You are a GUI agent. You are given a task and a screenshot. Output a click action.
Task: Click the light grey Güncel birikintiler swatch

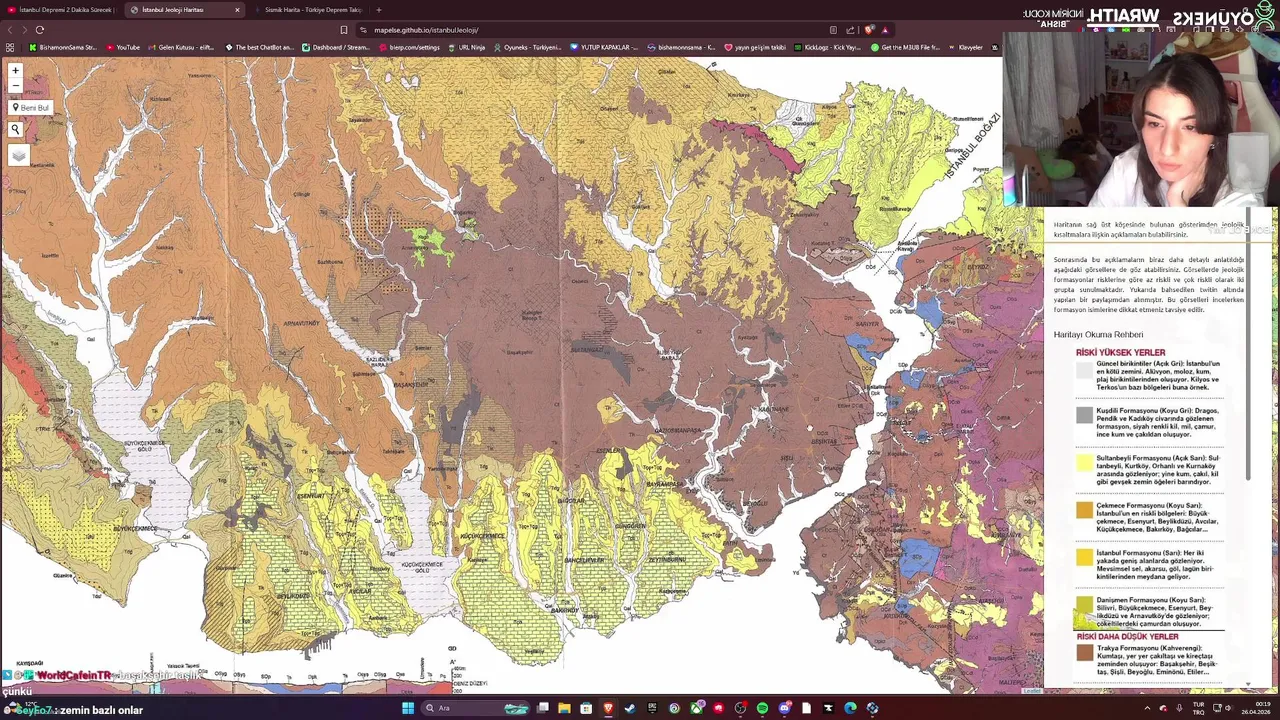click(1084, 371)
